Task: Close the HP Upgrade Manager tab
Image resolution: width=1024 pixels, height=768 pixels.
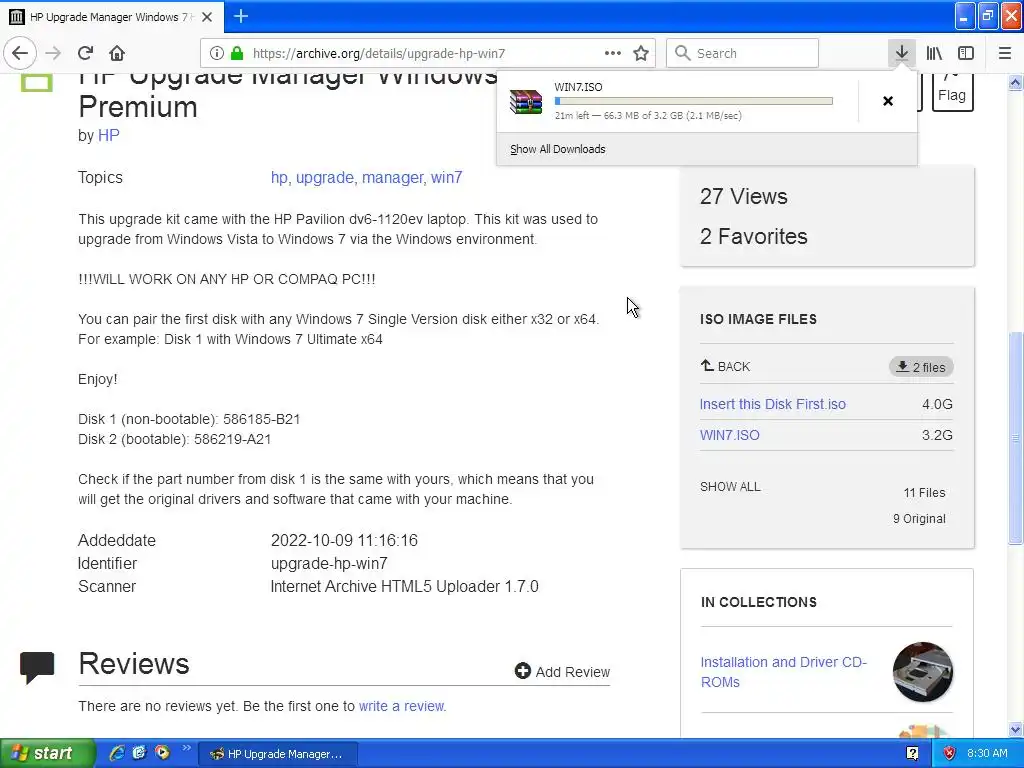Action: [x=207, y=17]
